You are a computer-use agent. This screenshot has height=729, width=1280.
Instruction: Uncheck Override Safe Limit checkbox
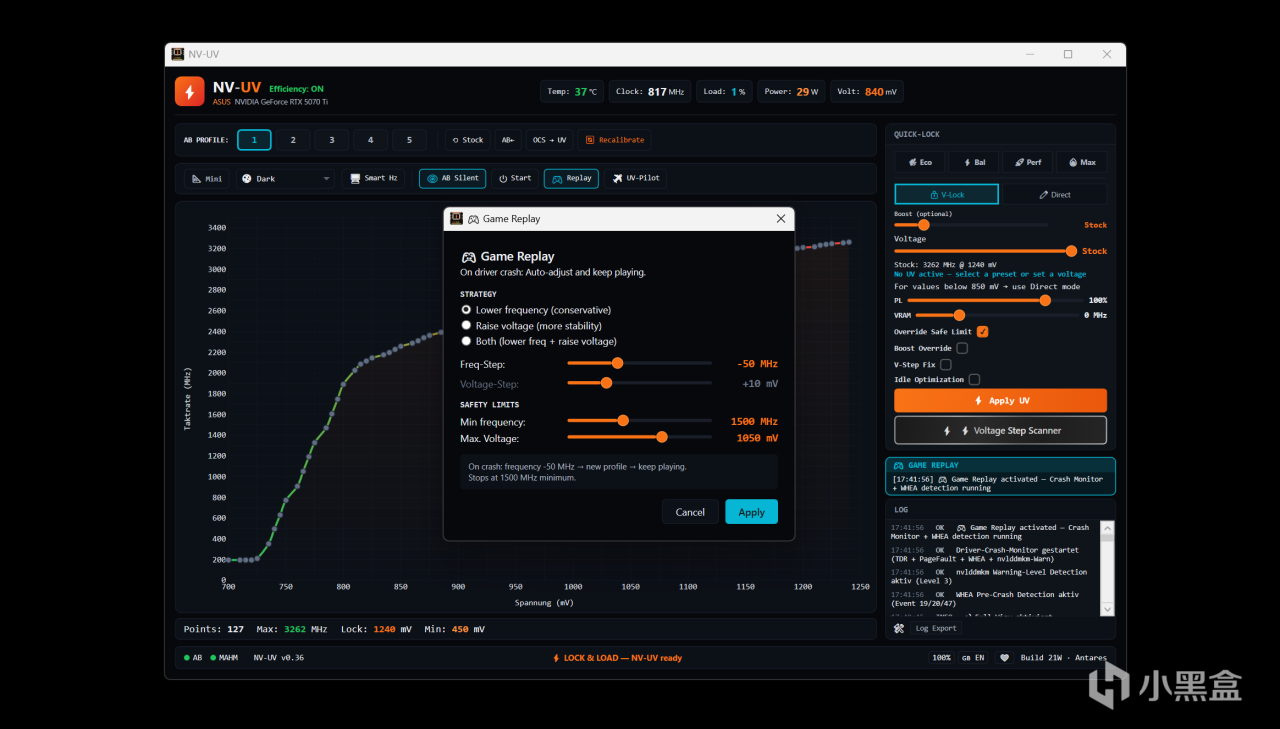(982, 332)
